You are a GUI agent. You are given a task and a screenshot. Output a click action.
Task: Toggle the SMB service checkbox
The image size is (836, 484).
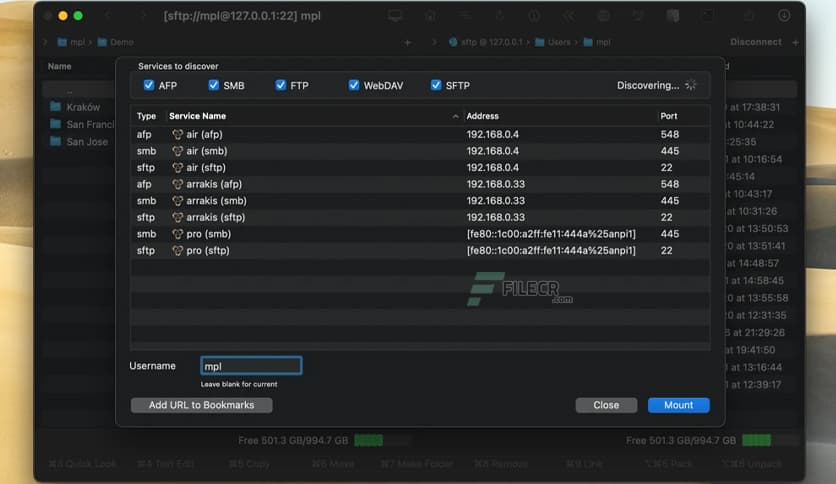[214, 86]
